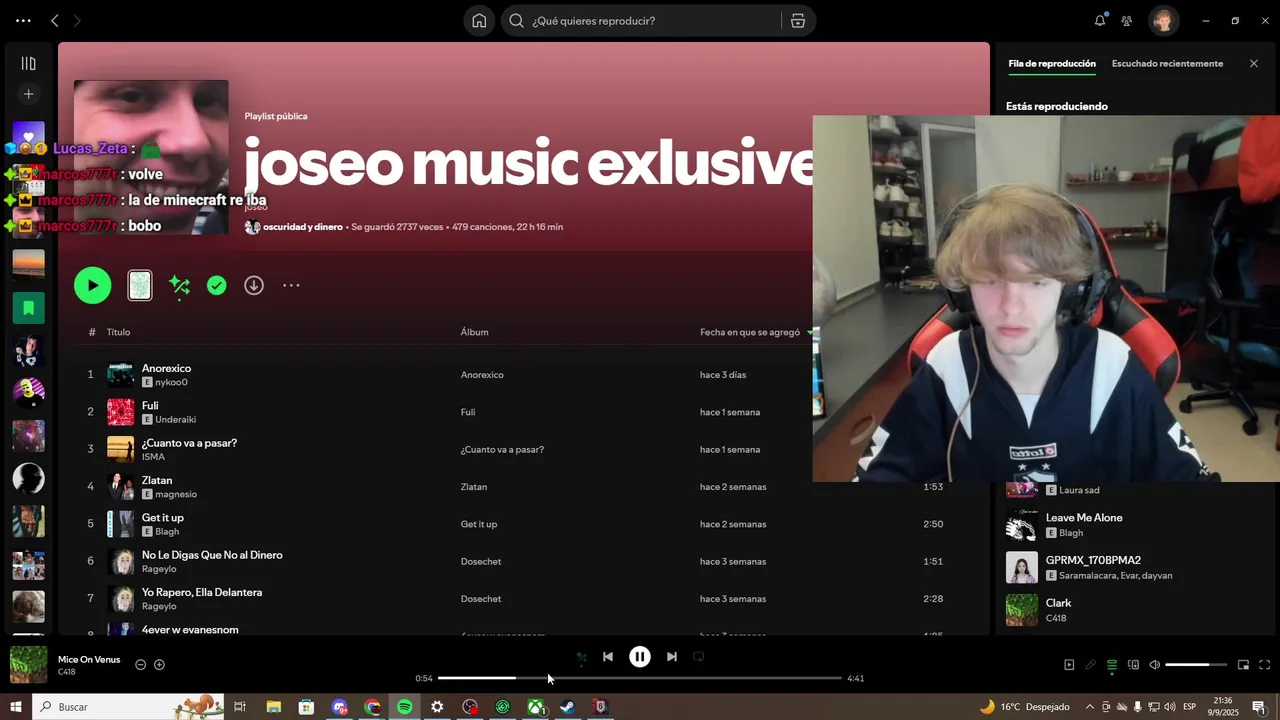The width and height of the screenshot is (1280, 720).
Task: Toggle shuffle in the player bar
Action: coord(581,657)
